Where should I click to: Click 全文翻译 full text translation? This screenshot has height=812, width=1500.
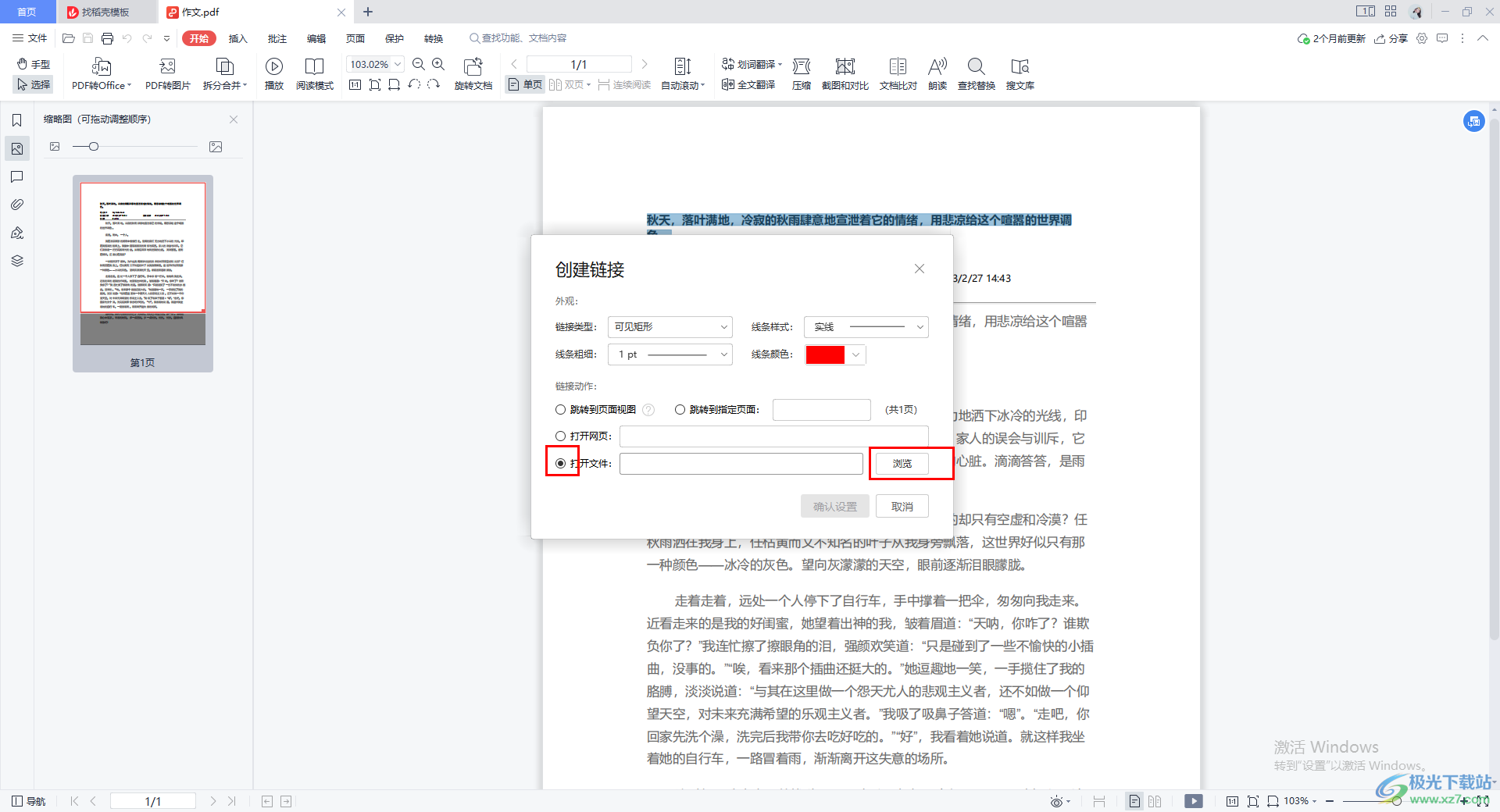748,84
